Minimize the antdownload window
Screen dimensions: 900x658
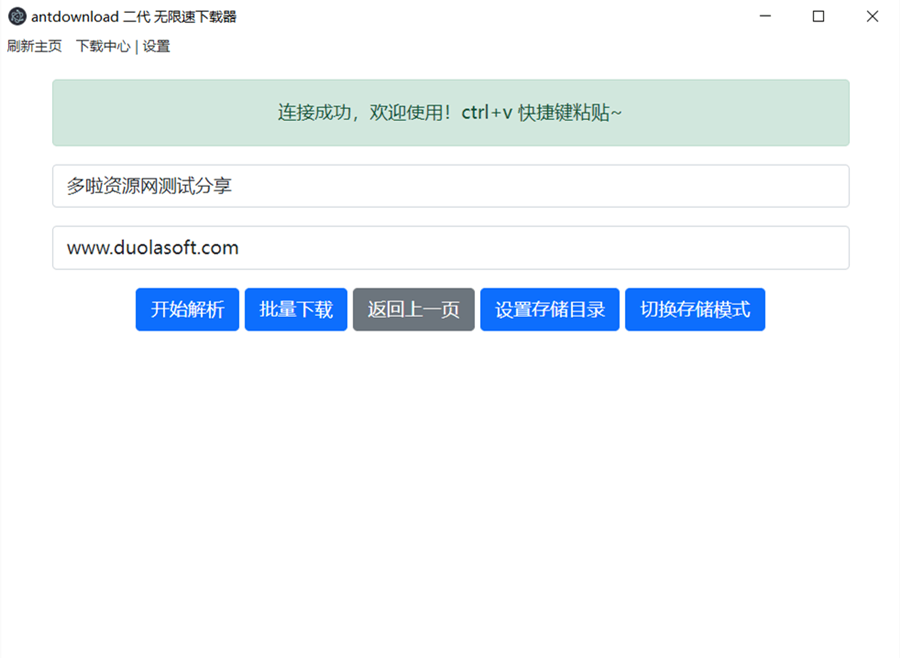765,16
